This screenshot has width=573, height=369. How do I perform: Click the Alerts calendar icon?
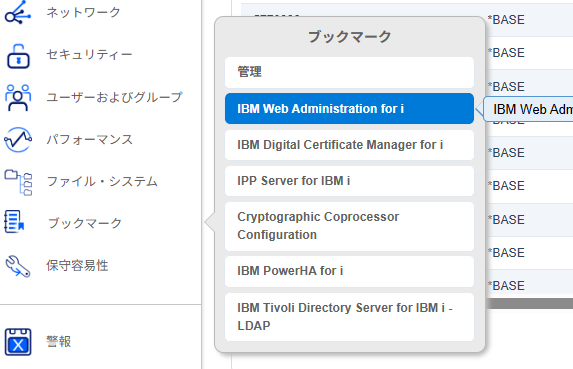coord(18,342)
